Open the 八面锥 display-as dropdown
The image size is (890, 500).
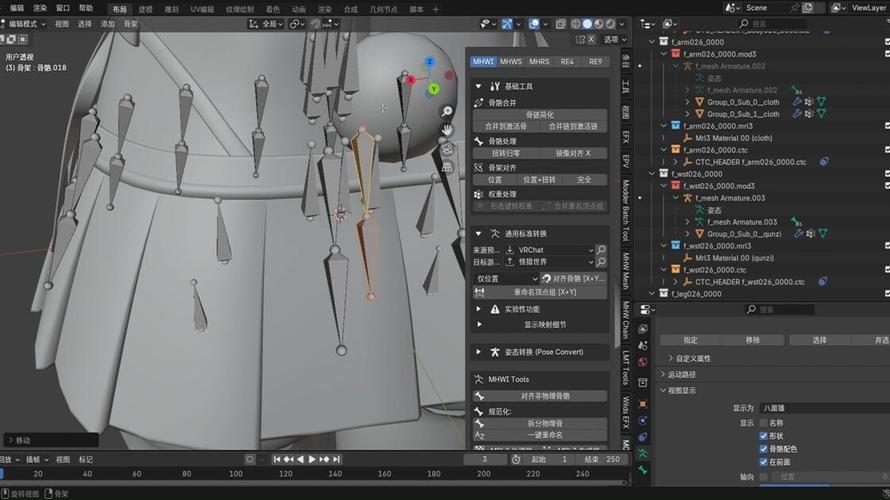pos(824,408)
